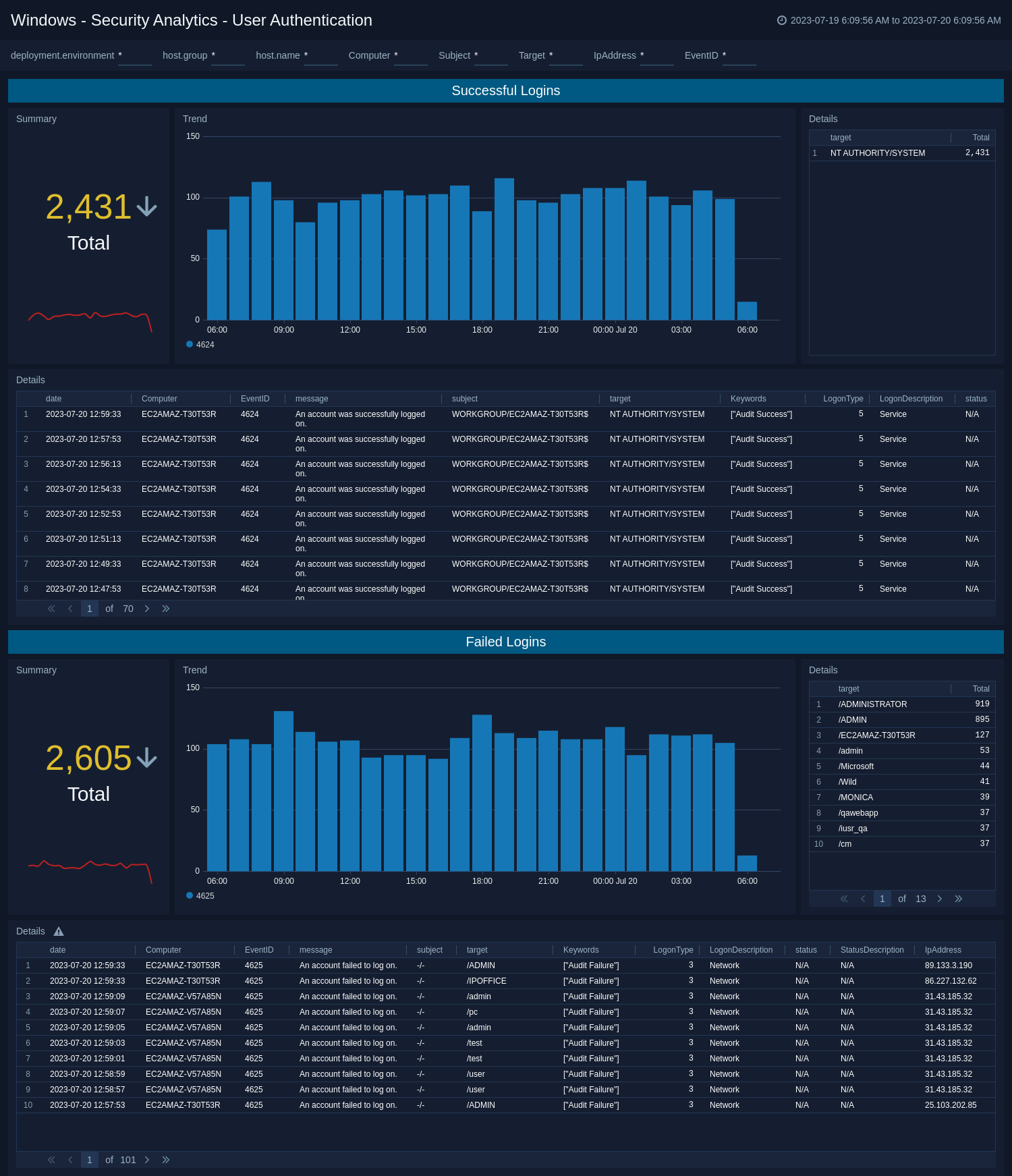The width and height of the screenshot is (1012, 1176).
Task: Click the Subject filter field
Action: pyautogui.click(x=491, y=56)
